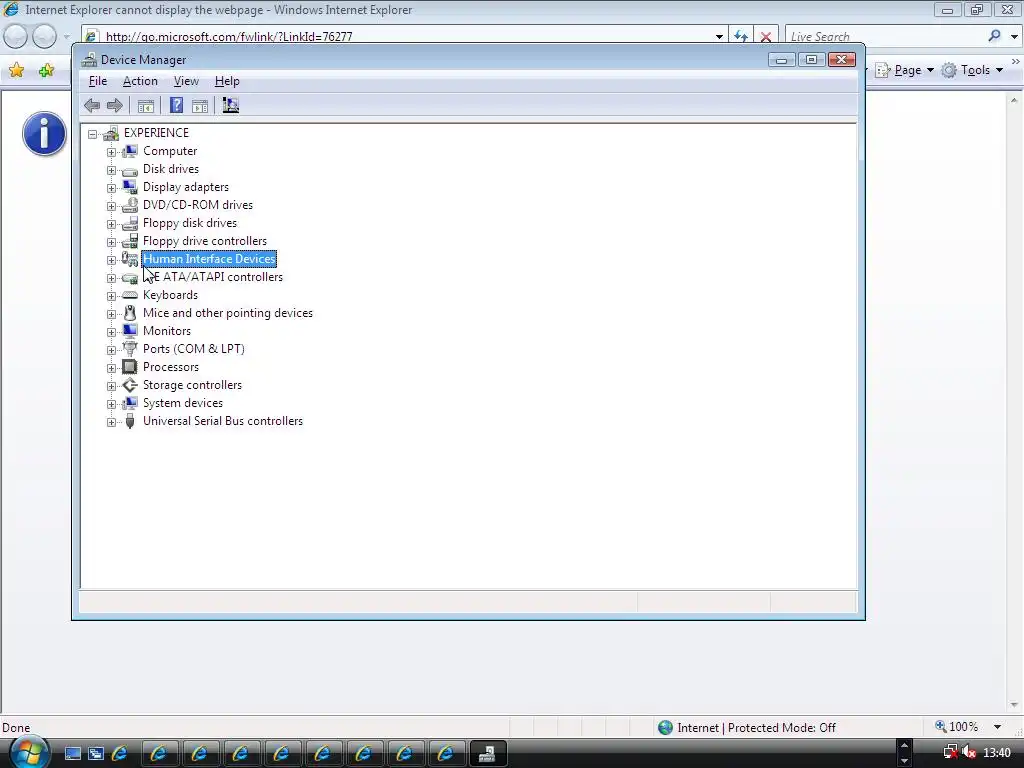This screenshot has width=1024, height=768.
Task: Select the IDE ATA/ATAPI controllers entry
Action: coord(213,277)
